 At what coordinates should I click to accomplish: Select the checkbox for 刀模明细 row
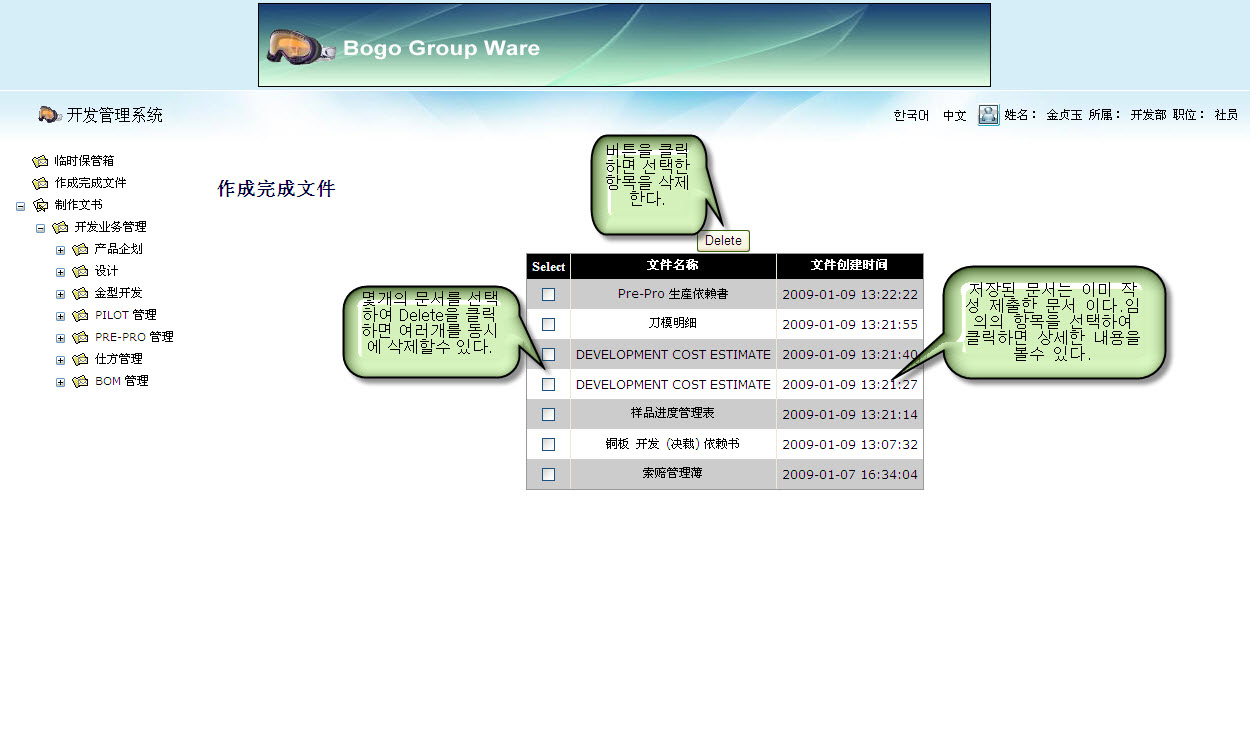548,324
